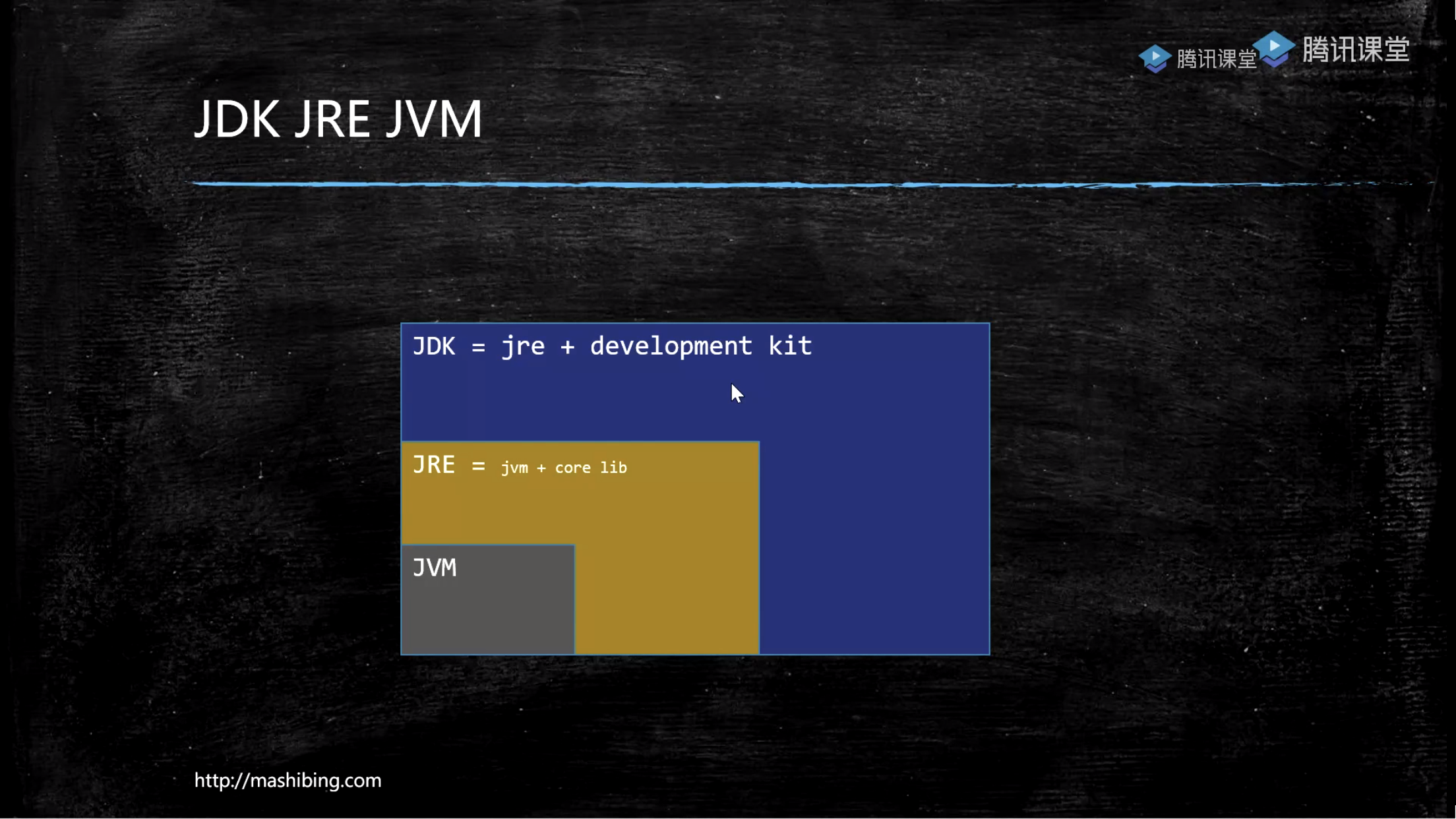Screen dimensions: 1456x819
Task: Click the 'development kit' text
Action: (700, 346)
